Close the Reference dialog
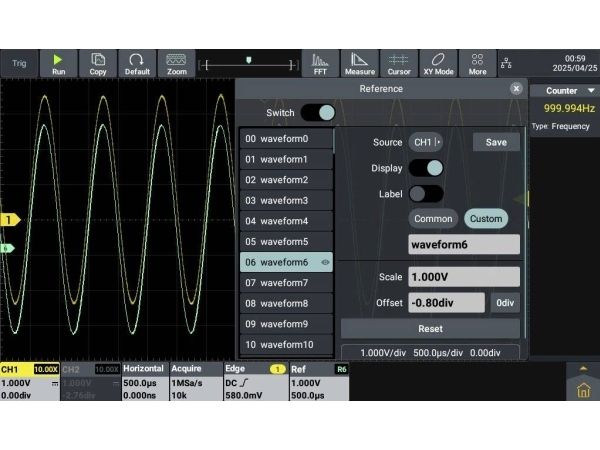Image resolution: width=600 pixels, height=450 pixels. point(516,89)
